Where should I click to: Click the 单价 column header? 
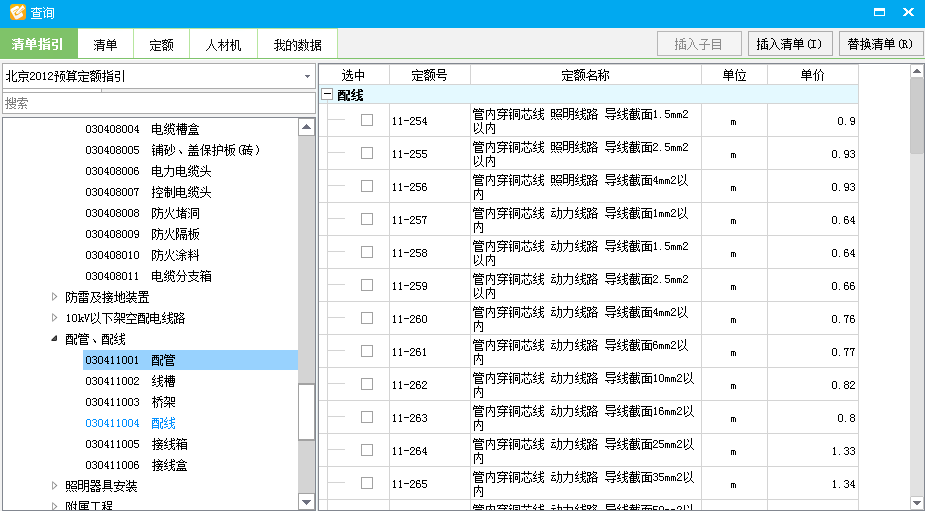point(812,75)
